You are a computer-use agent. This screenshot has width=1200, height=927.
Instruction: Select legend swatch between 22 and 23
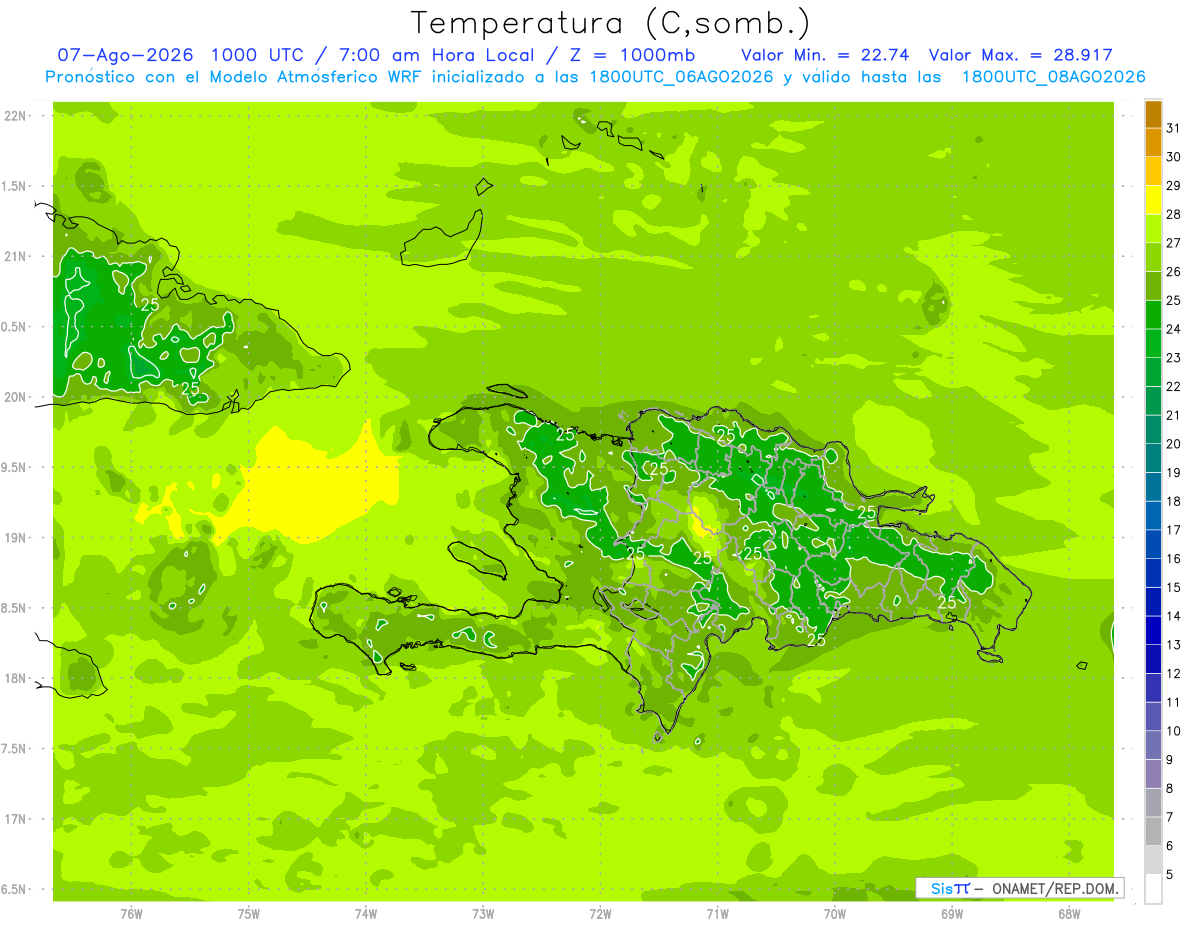tap(1153, 372)
